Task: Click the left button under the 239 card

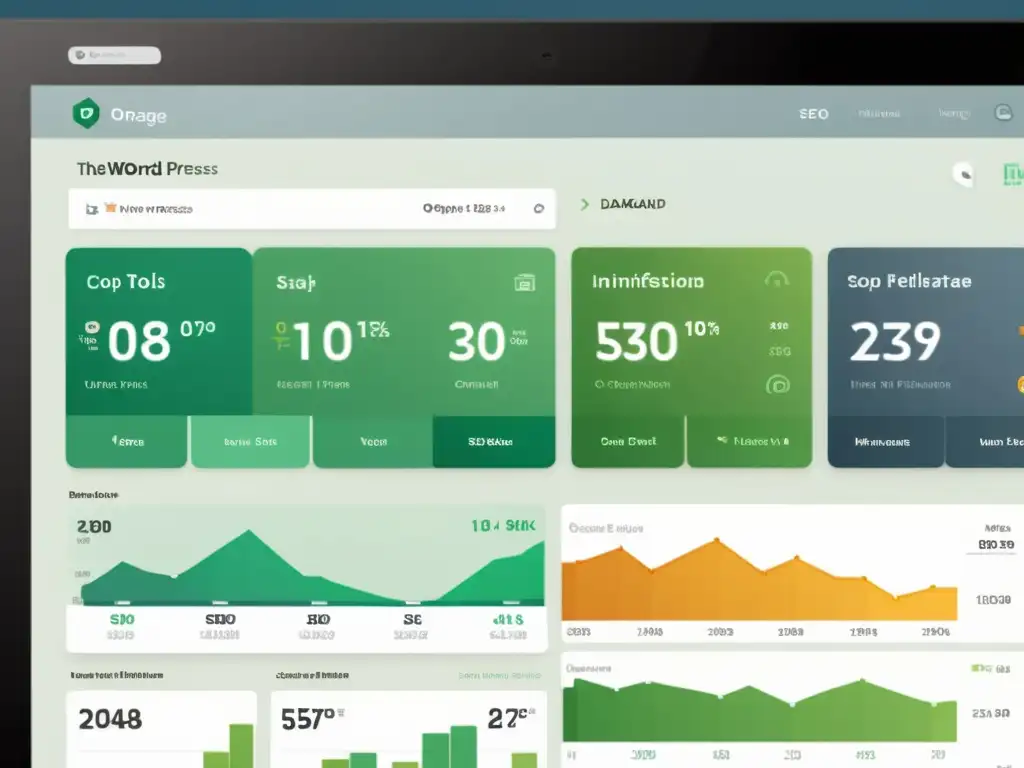Action: (885, 441)
